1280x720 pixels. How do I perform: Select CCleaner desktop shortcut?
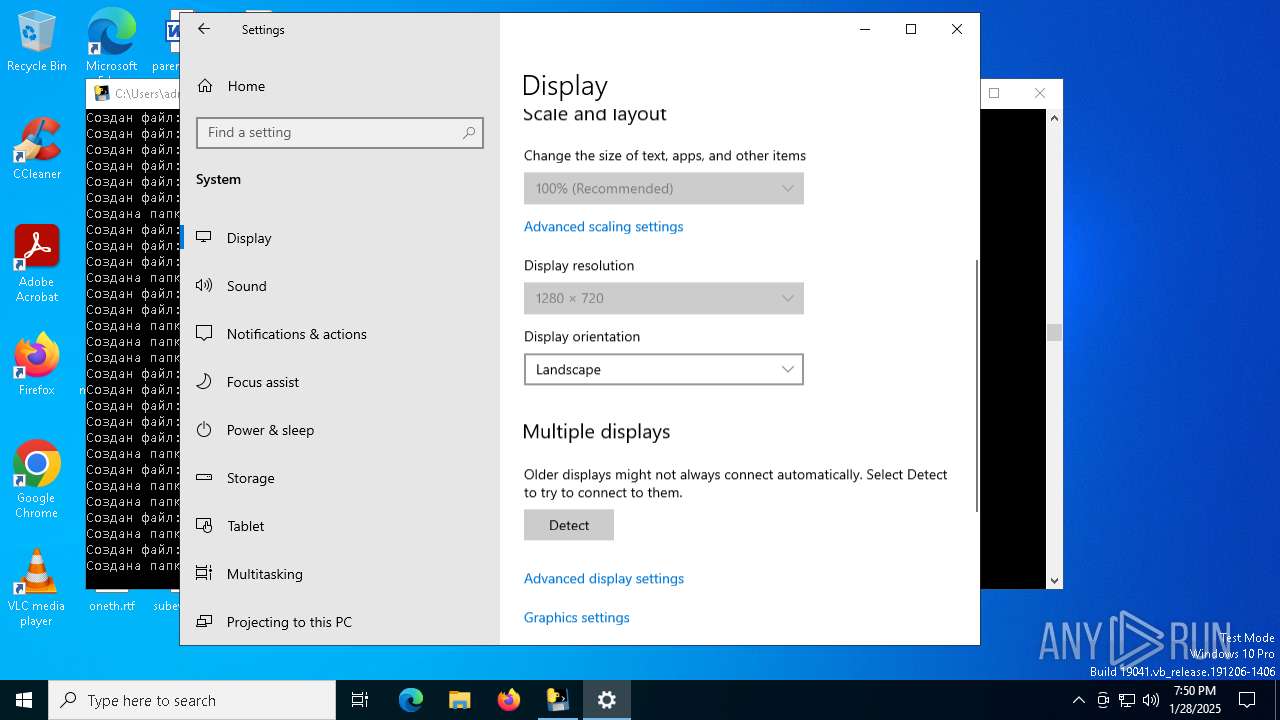(37, 150)
